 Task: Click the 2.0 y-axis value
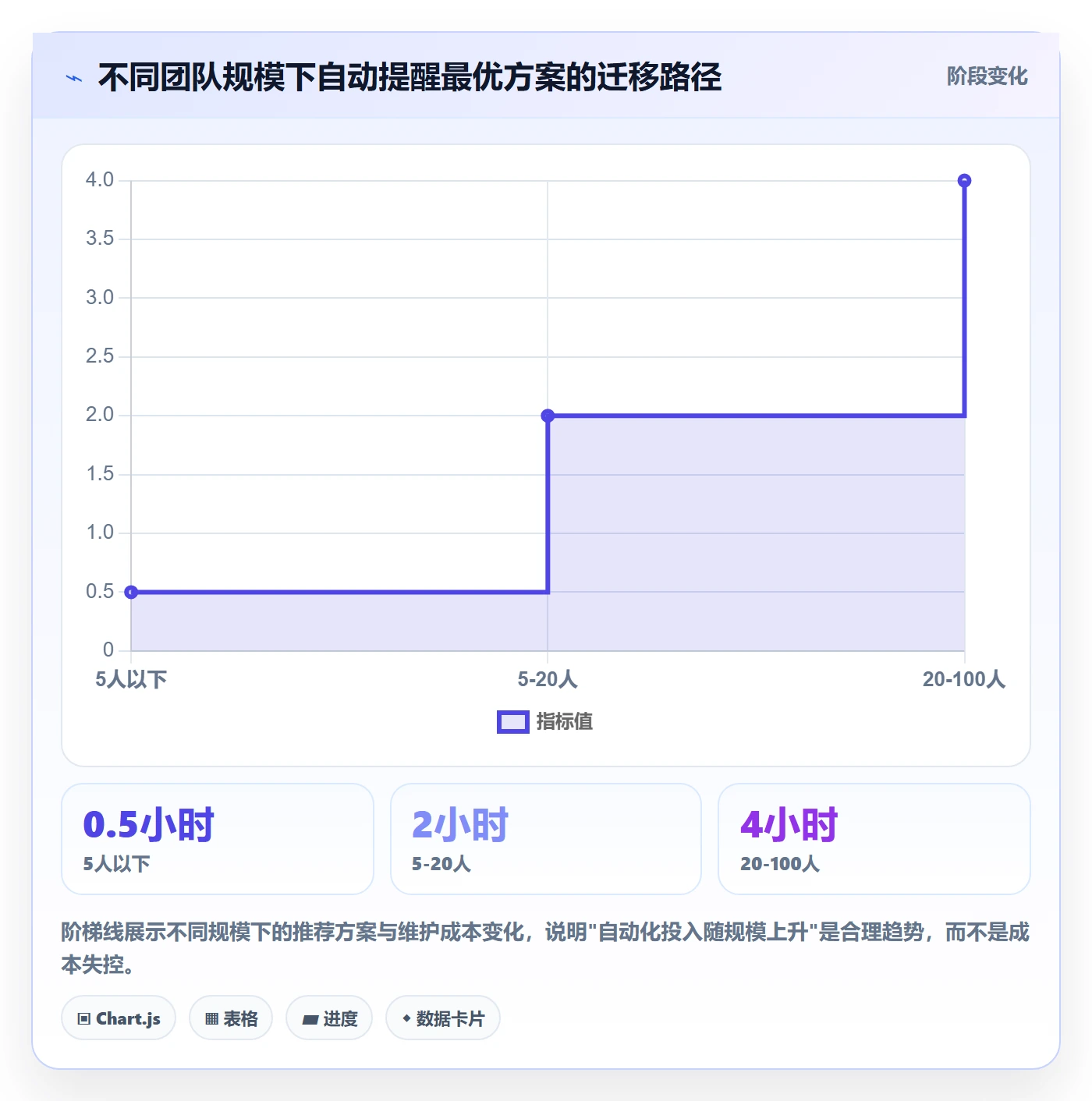(x=100, y=415)
